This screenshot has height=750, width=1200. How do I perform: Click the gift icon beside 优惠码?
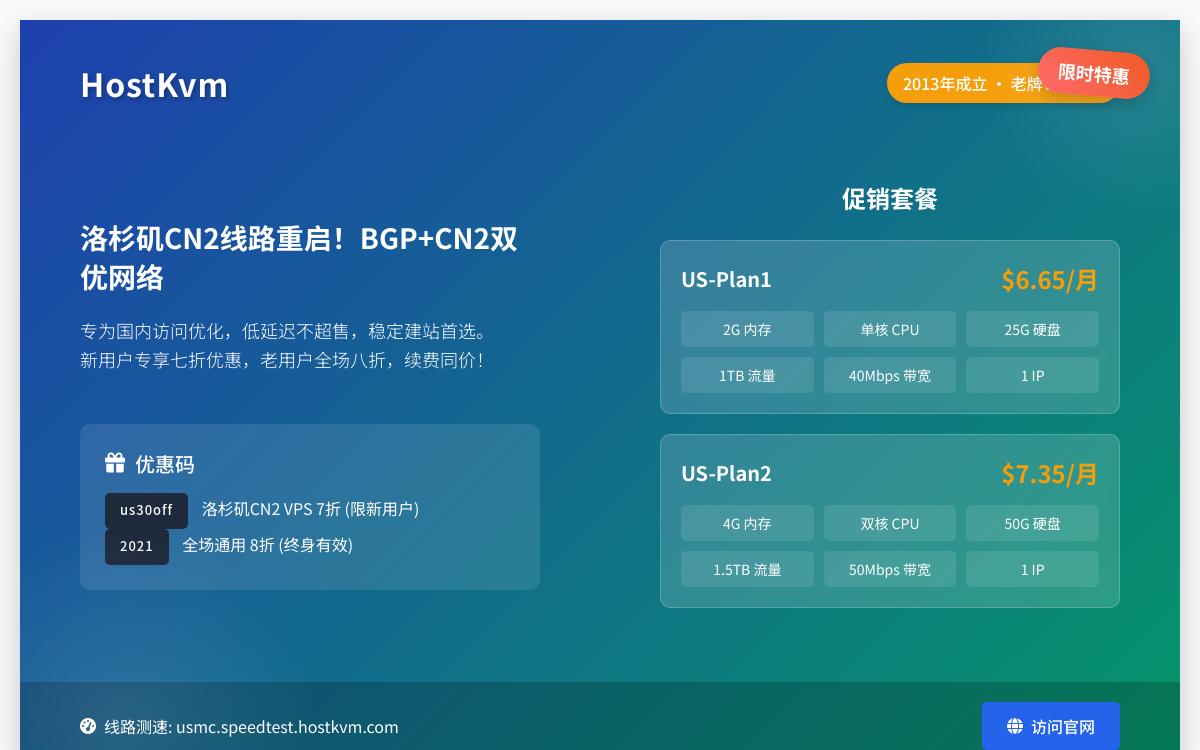(x=115, y=463)
